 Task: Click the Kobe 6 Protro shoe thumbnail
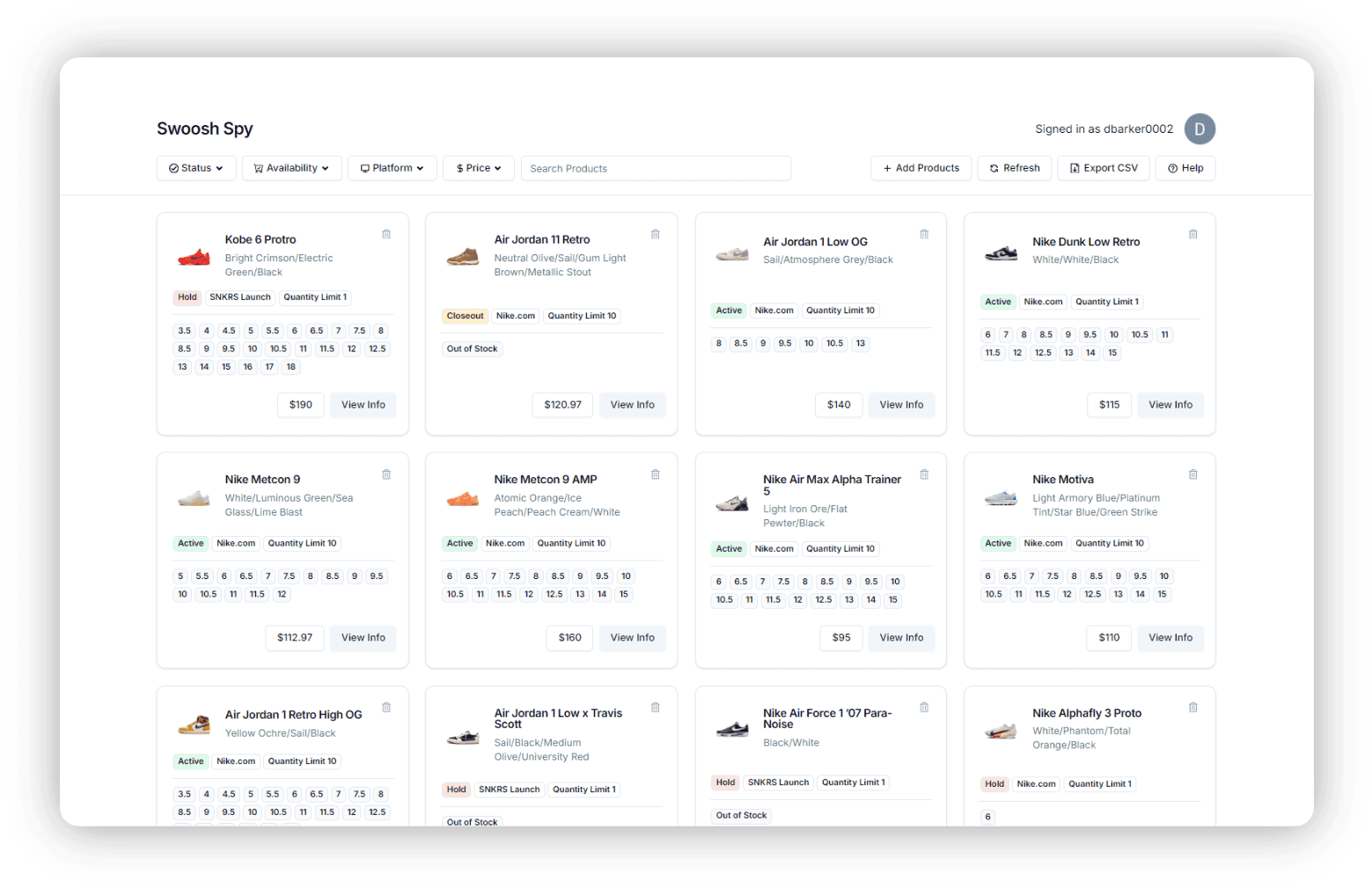[194, 257]
